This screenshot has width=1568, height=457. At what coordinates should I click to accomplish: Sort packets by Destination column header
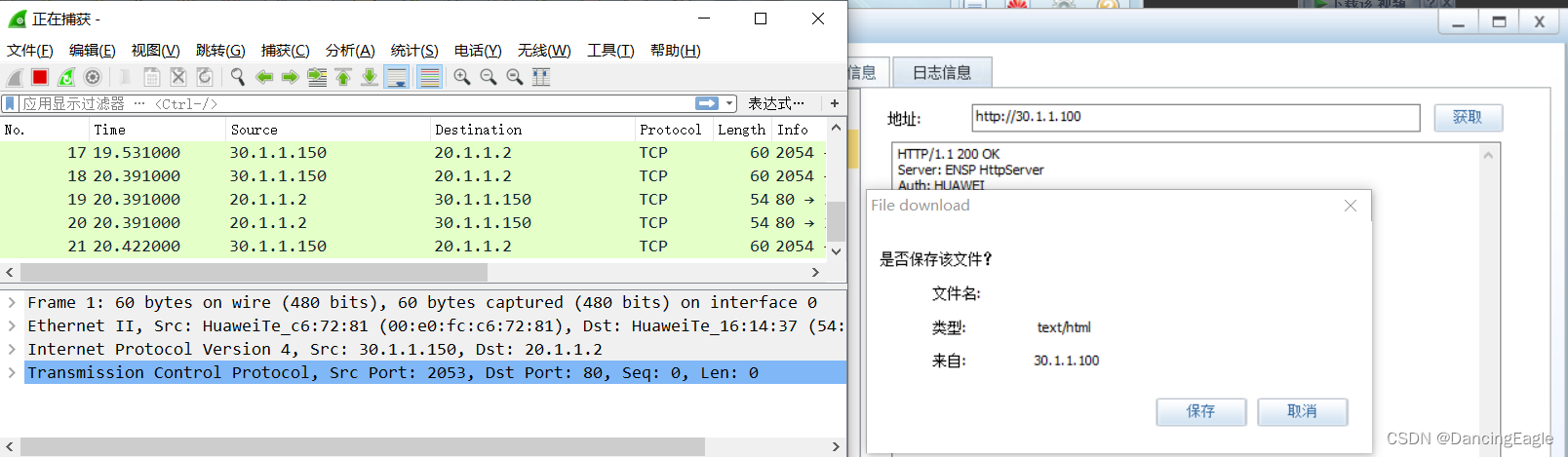(x=532, y=130)
